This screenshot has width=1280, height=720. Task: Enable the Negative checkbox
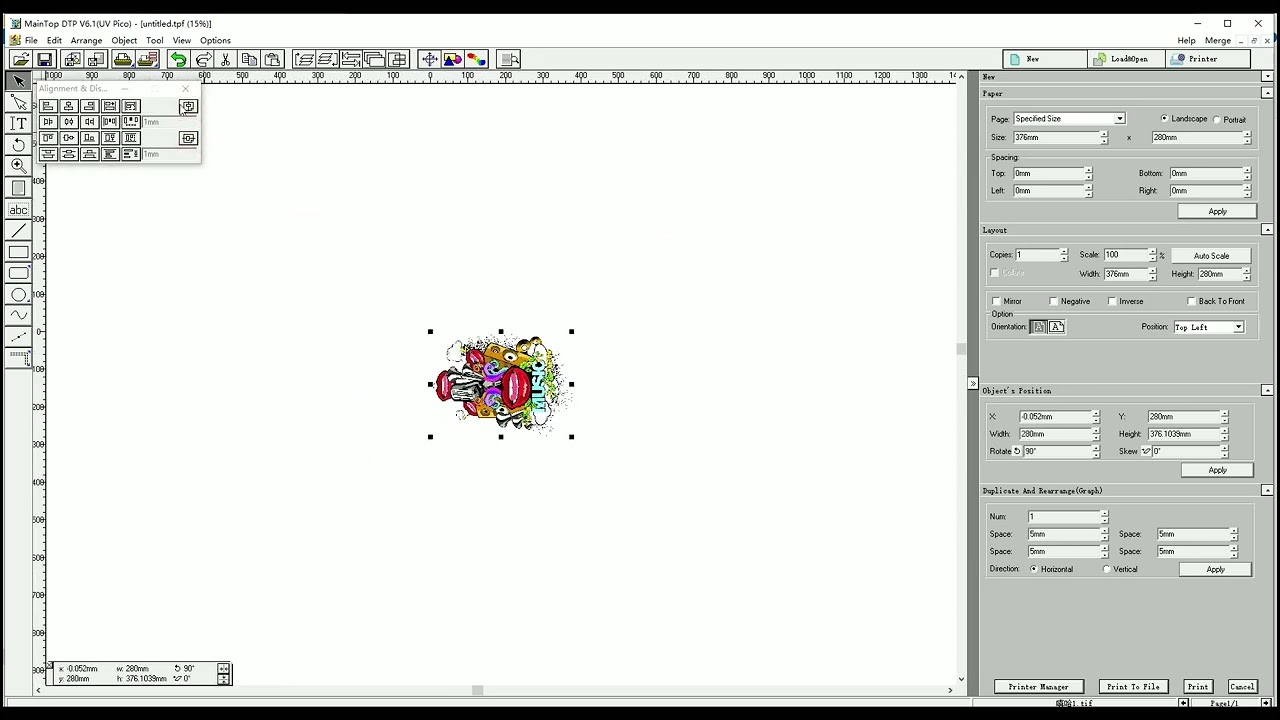1054,301
